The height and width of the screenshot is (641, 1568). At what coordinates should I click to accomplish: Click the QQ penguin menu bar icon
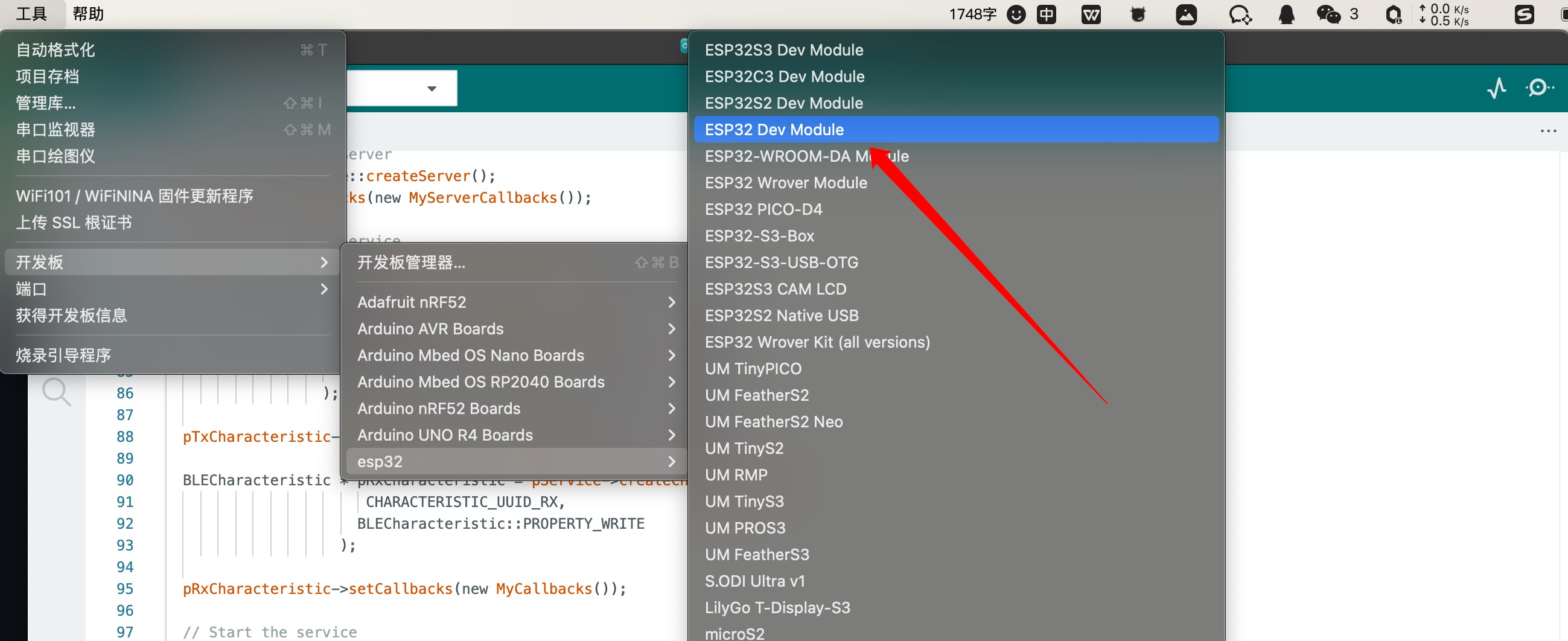coord(1286,14)
